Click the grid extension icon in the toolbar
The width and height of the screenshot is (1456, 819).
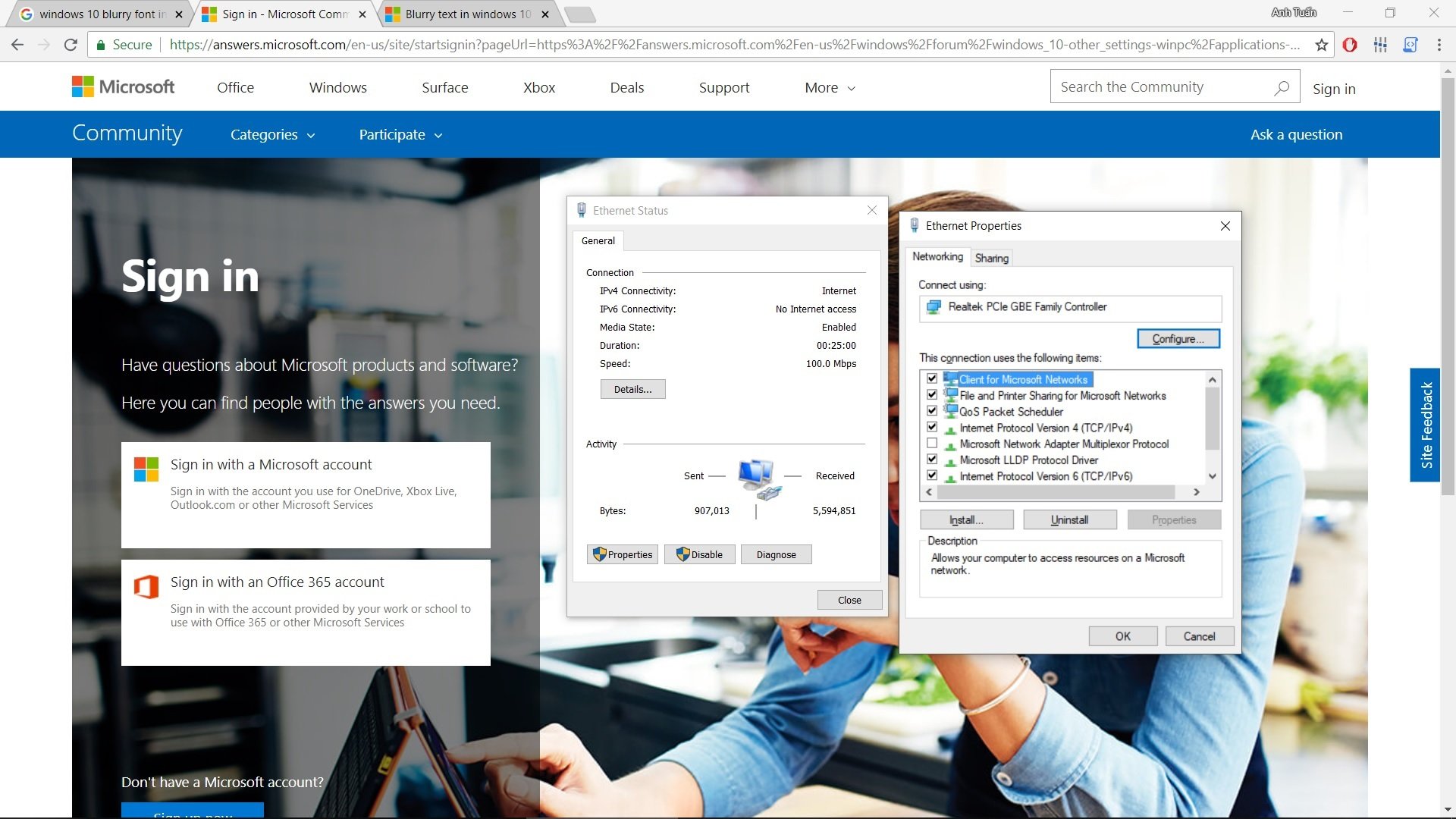click(x=1380, y=45)
